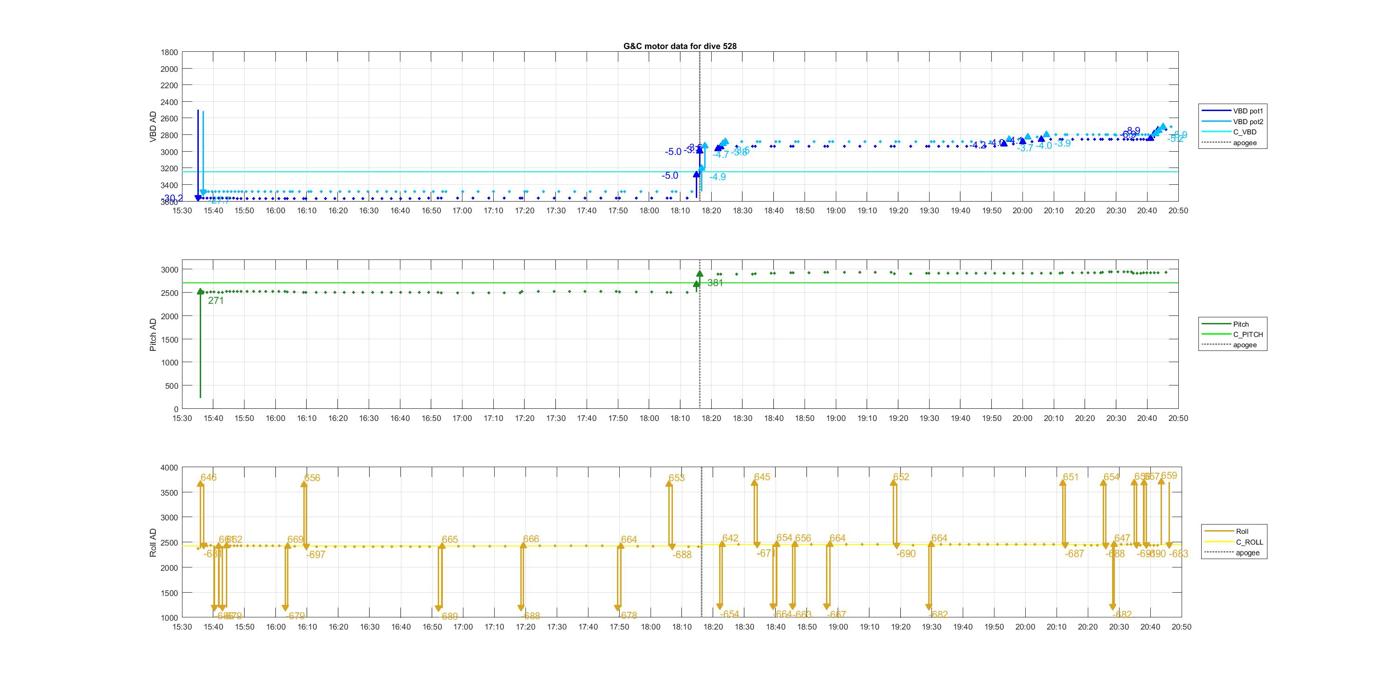Click "20:50" on the Roll plot x-axis
The width and height of the screenshot is (1400, 693).
[x=1181, y=627]
